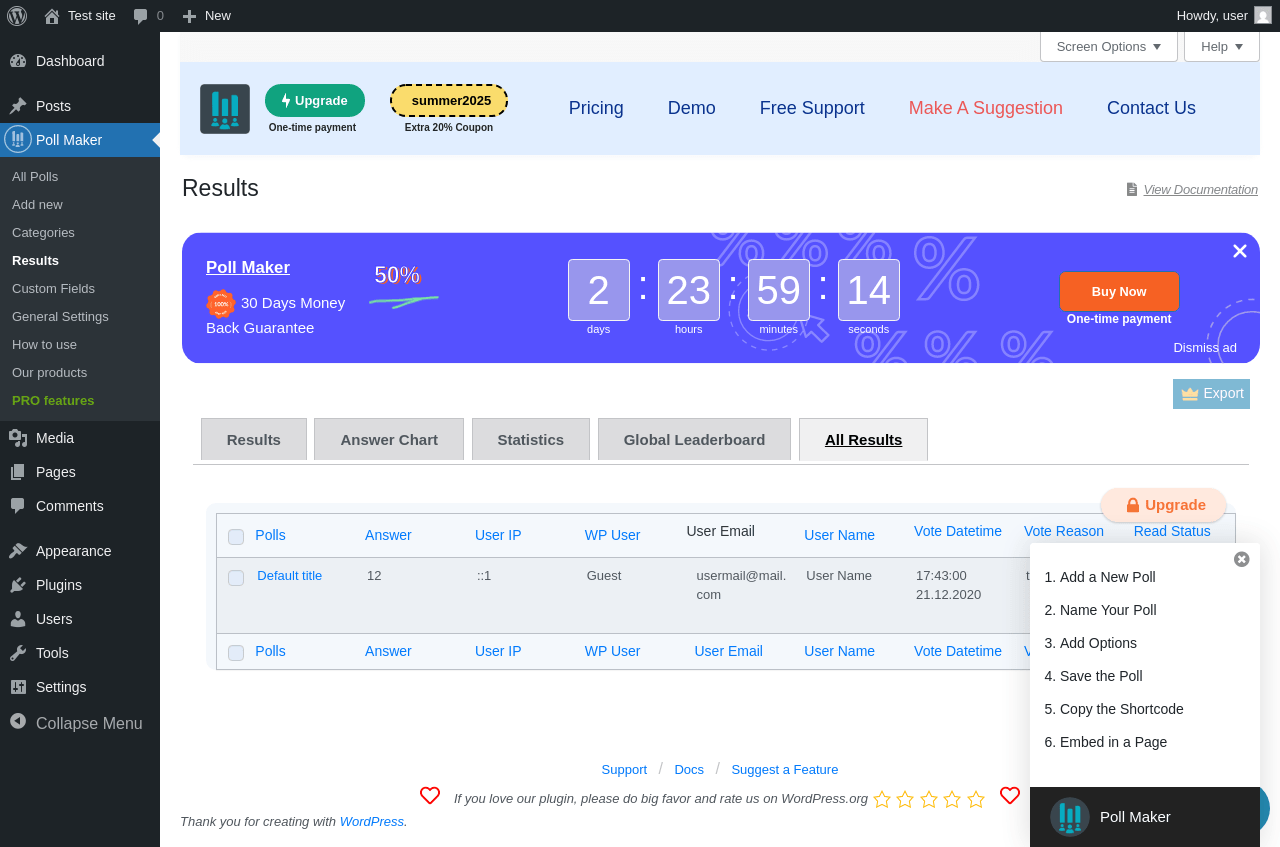This screenshot has width=1280, height=847.
Task: Open the Appearance sidebar item
Action: coord(80,551)
